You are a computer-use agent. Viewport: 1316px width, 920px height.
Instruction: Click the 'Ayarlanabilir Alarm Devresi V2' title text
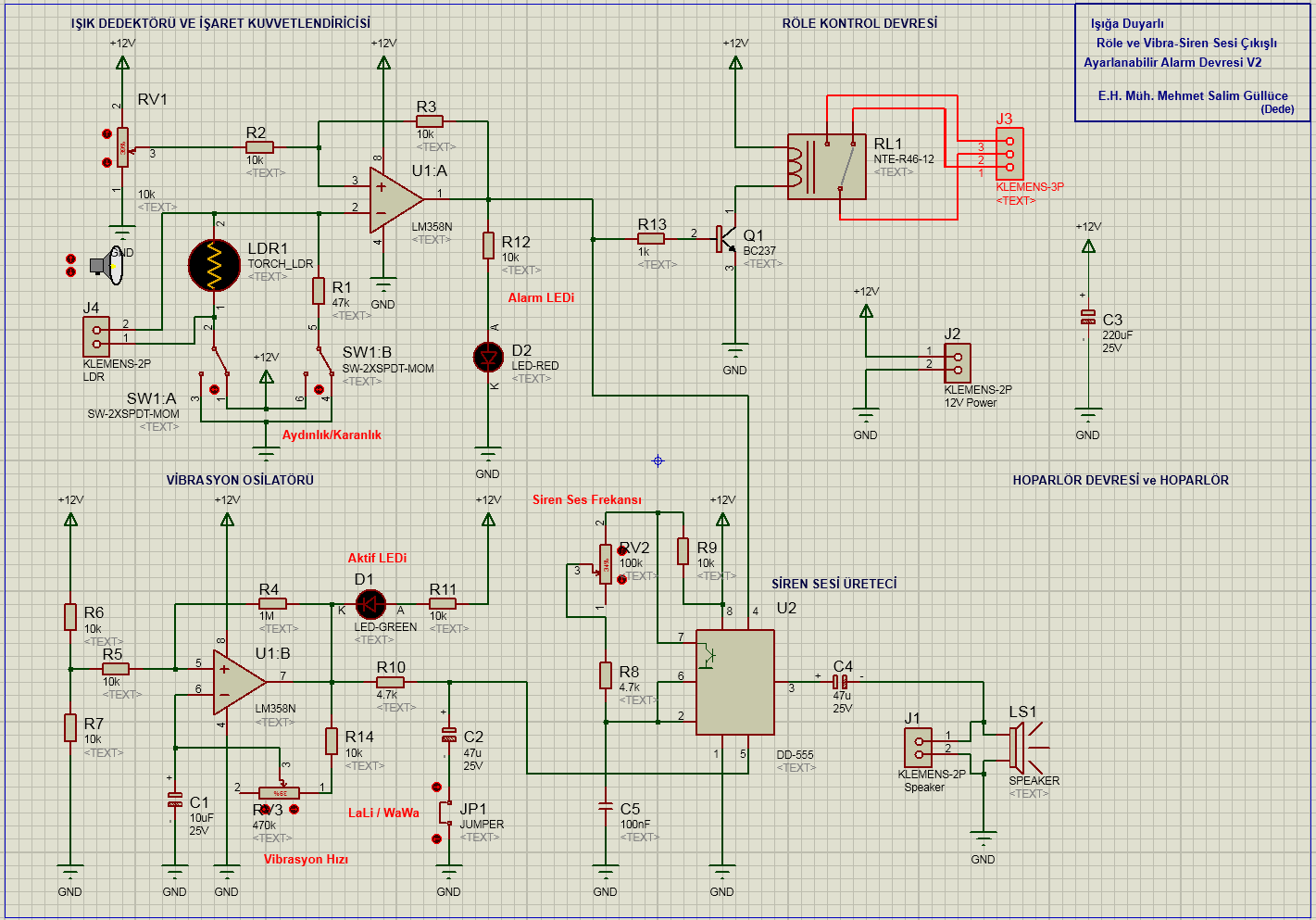coord(1172,62)
